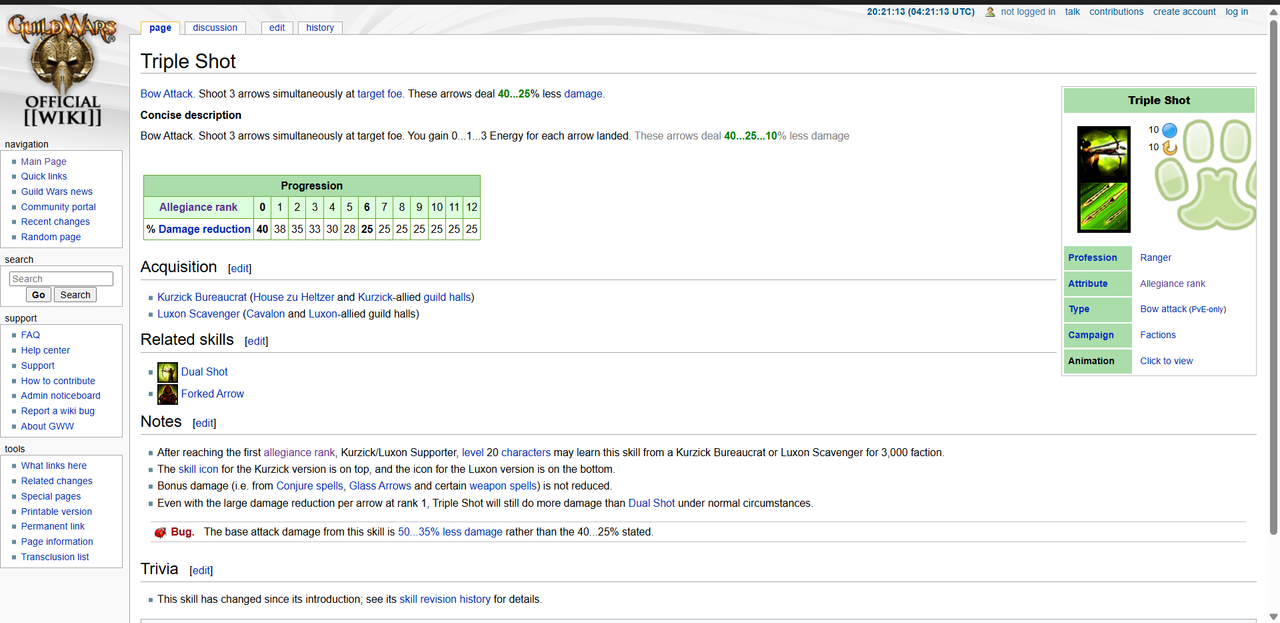Switch to the discussion tab
The width and height of the screenshot is (1280, 623).
(x=215, y=28)
